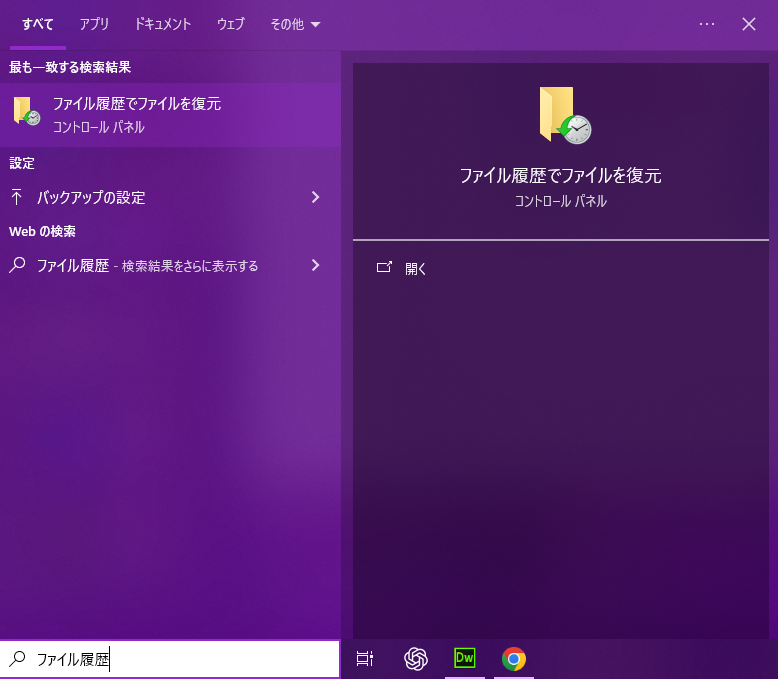Open the ファイル履歴でファイルを復元 best match result
Screen dimensions: 778x679
(170, 115)
